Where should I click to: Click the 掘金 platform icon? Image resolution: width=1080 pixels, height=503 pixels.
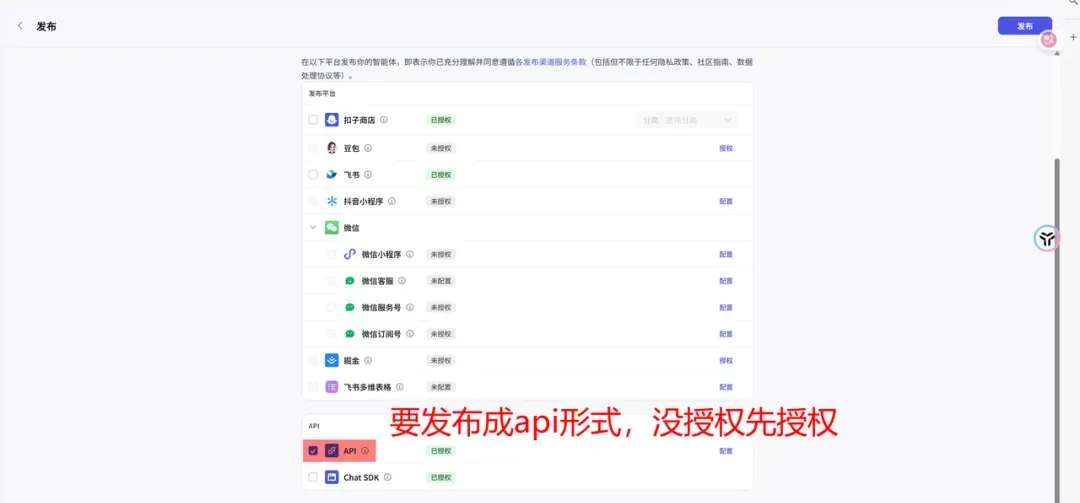click(331, 360)
